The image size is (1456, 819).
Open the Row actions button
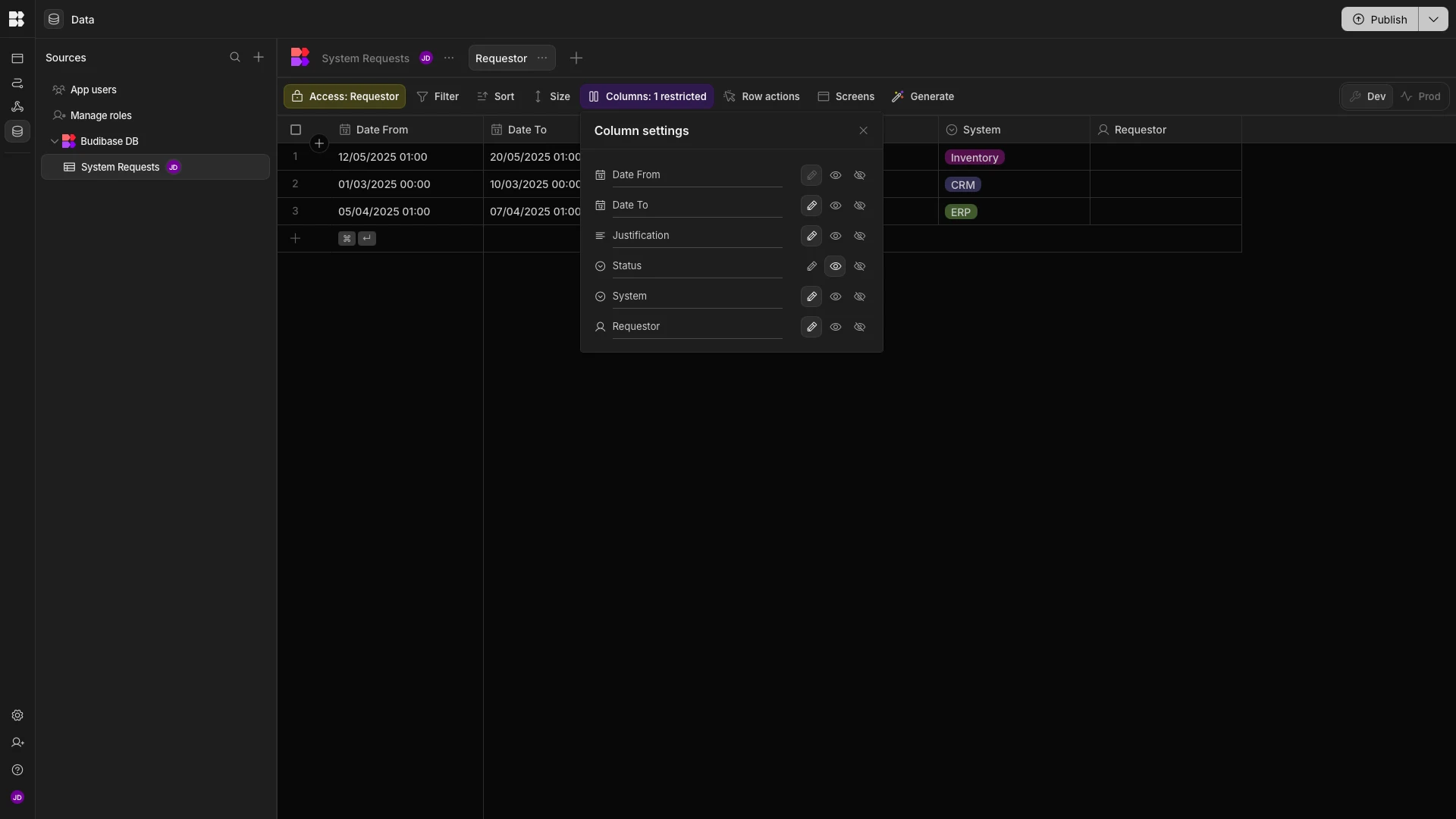tap(762, 97)
